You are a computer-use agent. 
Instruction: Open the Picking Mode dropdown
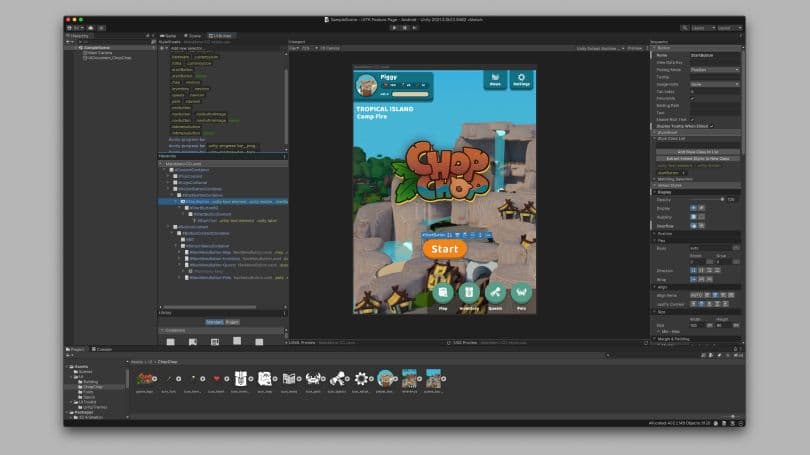[714, 70]
